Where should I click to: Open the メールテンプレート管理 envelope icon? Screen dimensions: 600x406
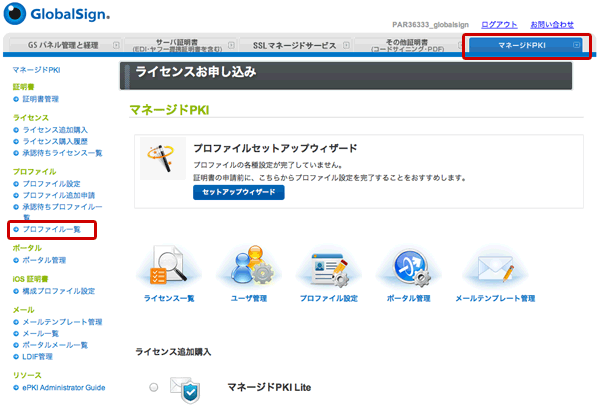click(496, 269)
